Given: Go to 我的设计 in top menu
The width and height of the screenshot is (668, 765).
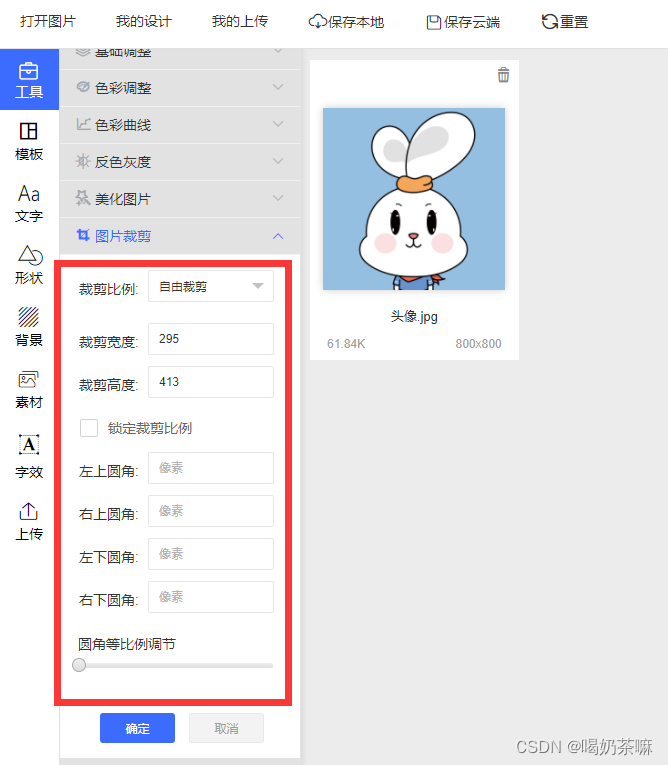Looking at the screenshot, I should [143, 21].
